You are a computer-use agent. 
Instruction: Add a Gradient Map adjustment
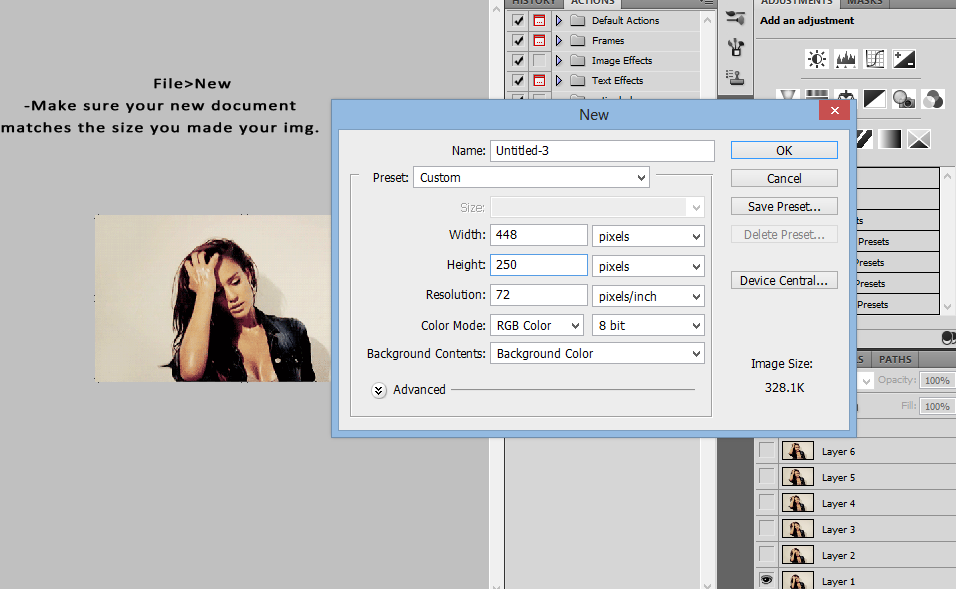890,139
